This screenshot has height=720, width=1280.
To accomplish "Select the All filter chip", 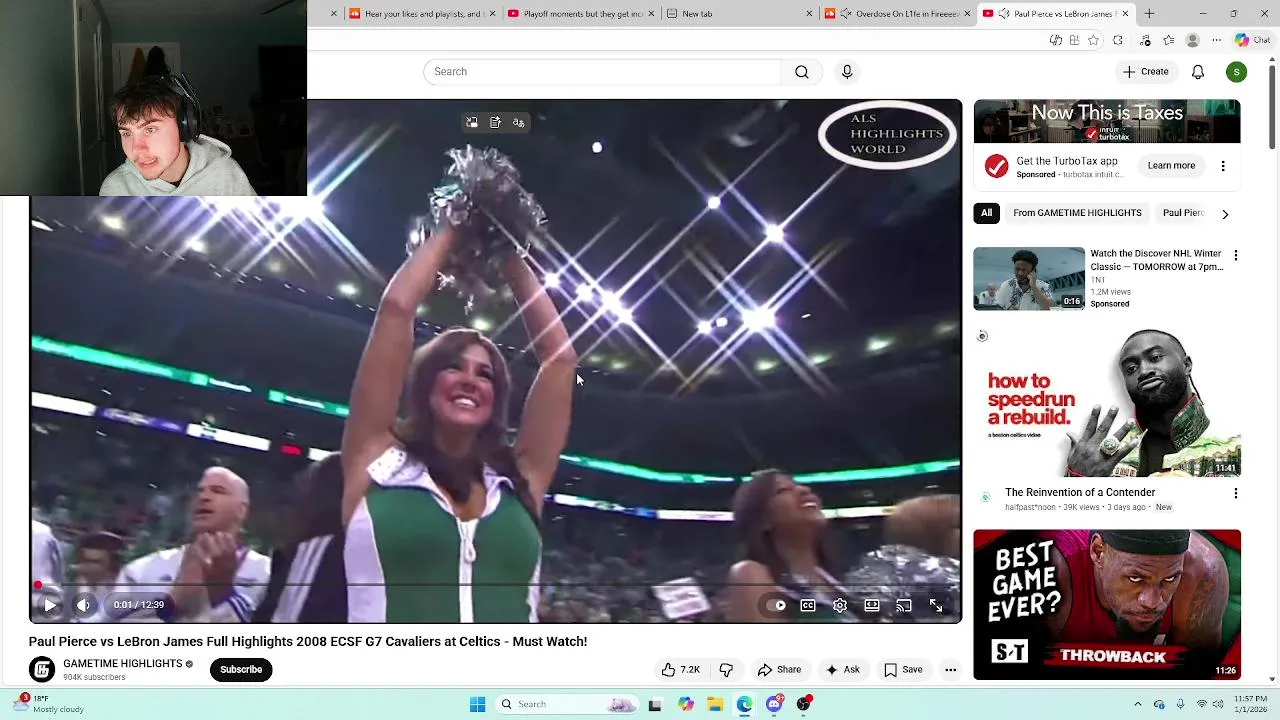I will (x=986, y=213).
